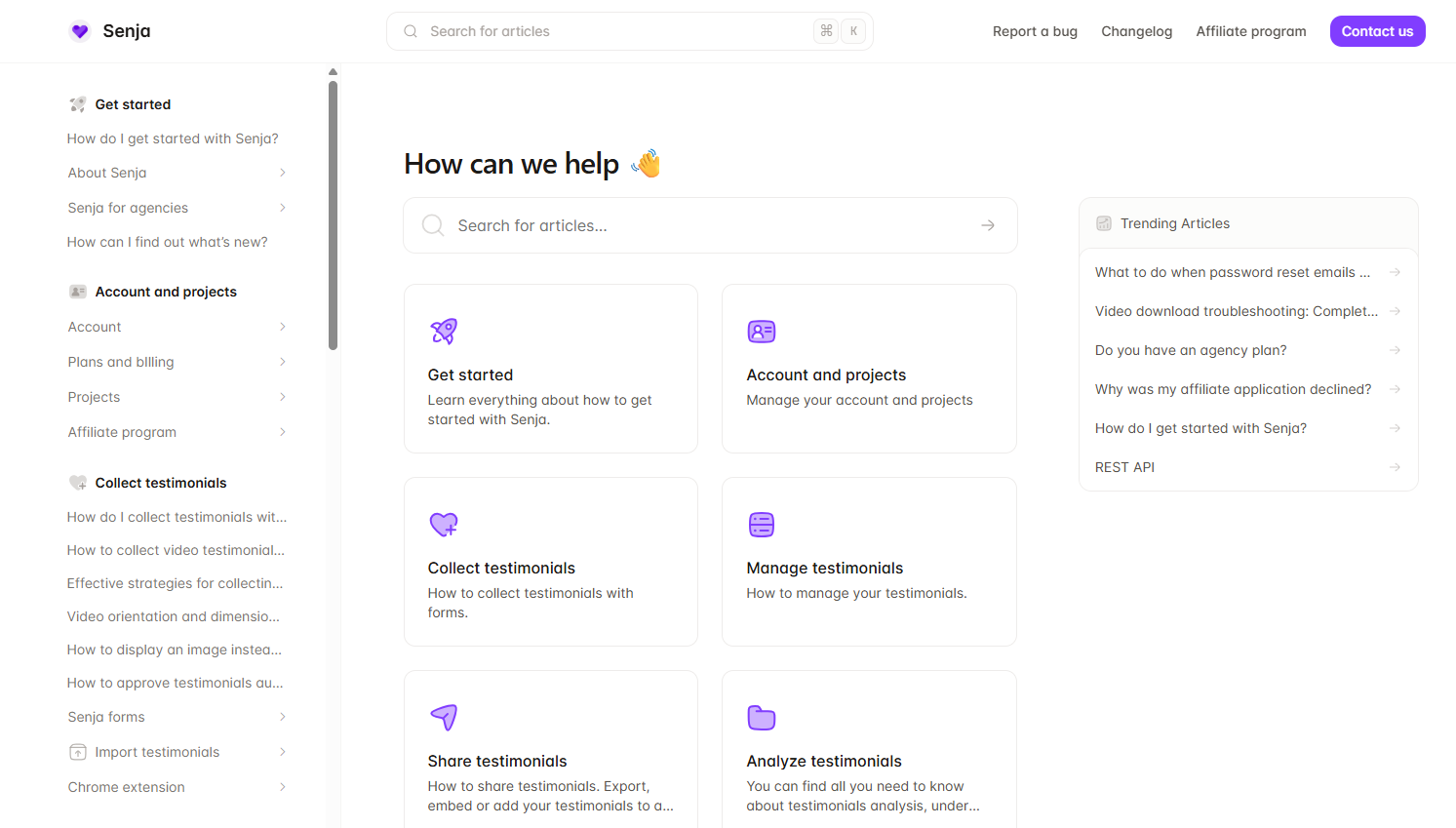Click the waving hand emoji in heading

point(647,163)
